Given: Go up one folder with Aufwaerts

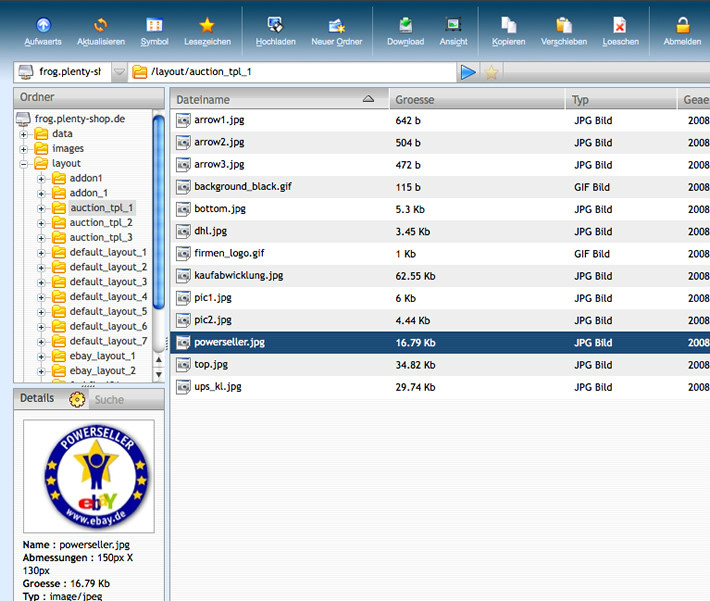Looking at the screenshot, I should tap(43, 25).
